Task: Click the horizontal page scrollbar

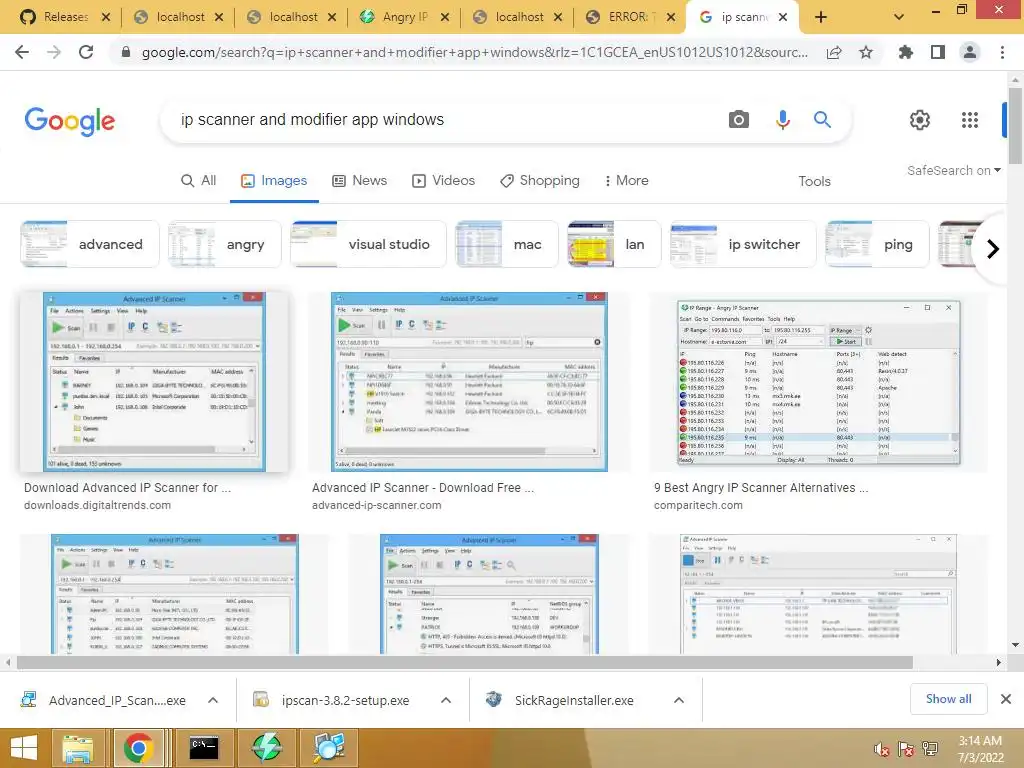Action: [x=464, y=662]
